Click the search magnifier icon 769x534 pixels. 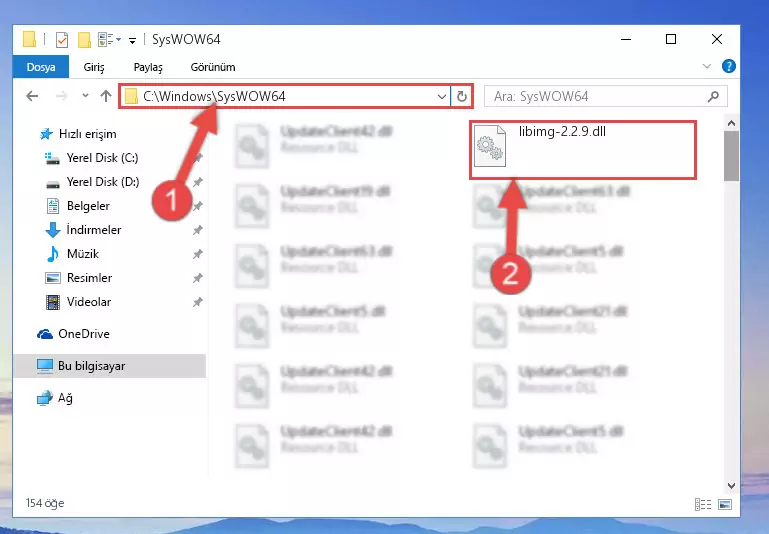[714, 97]
